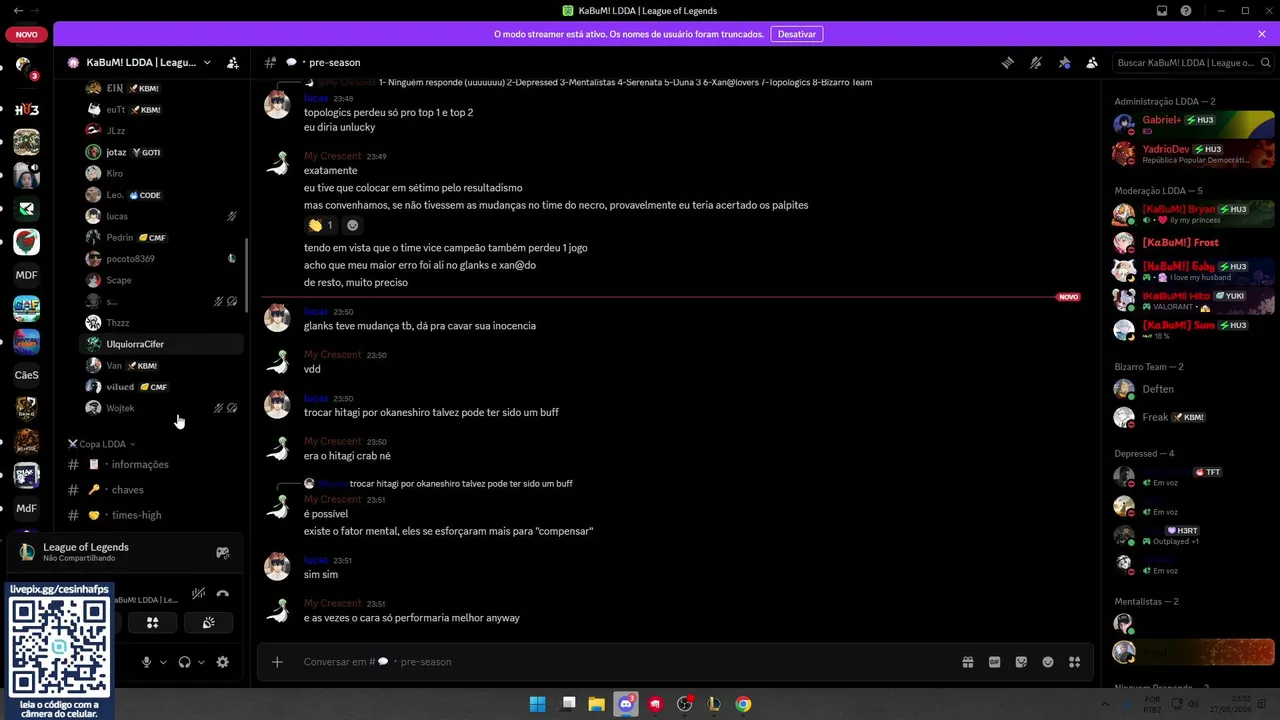Open headphone output options dropdown
This screenshot has width=1280, height=720.
coord(201,662)
